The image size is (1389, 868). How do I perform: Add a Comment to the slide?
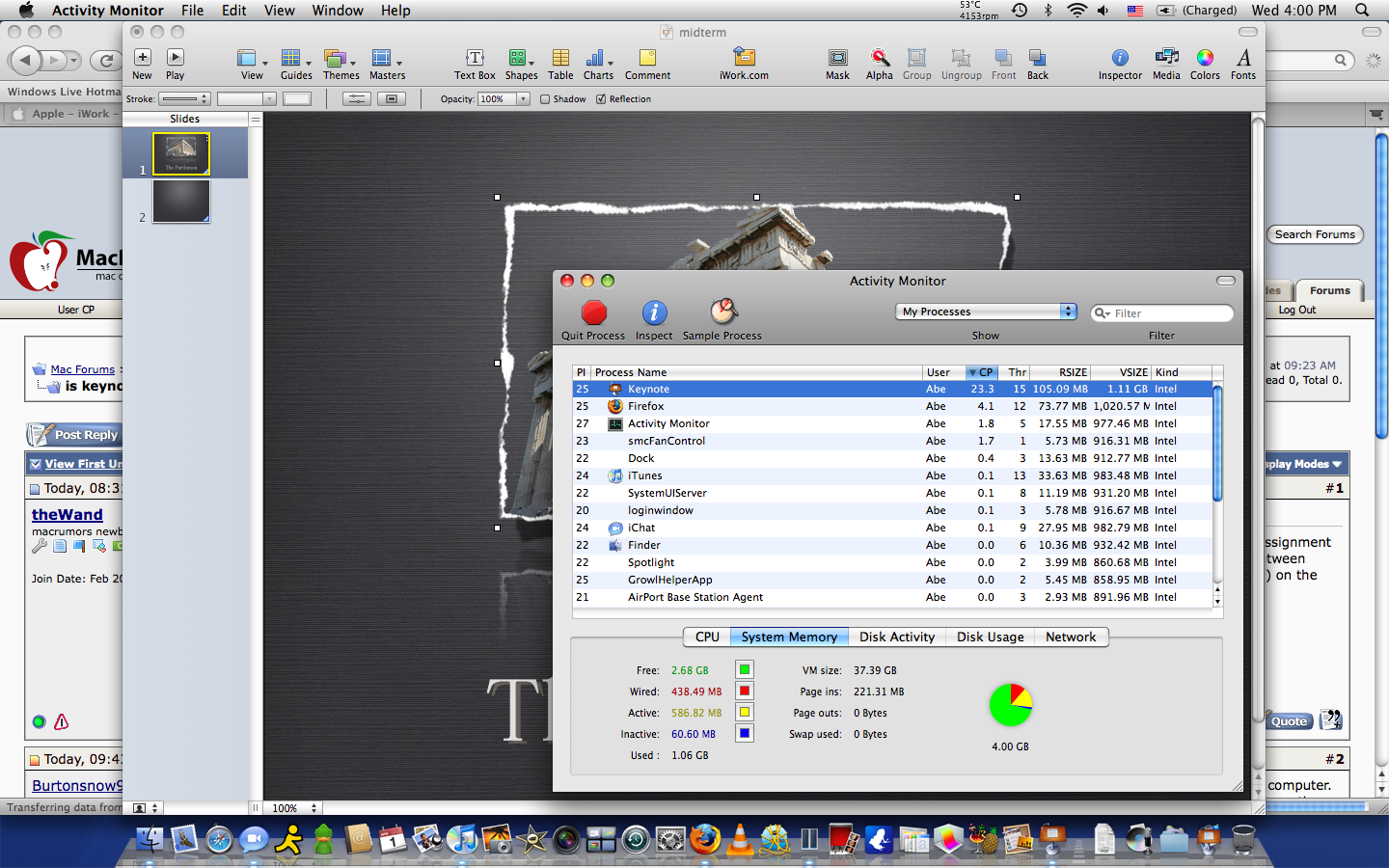(647, 58)
